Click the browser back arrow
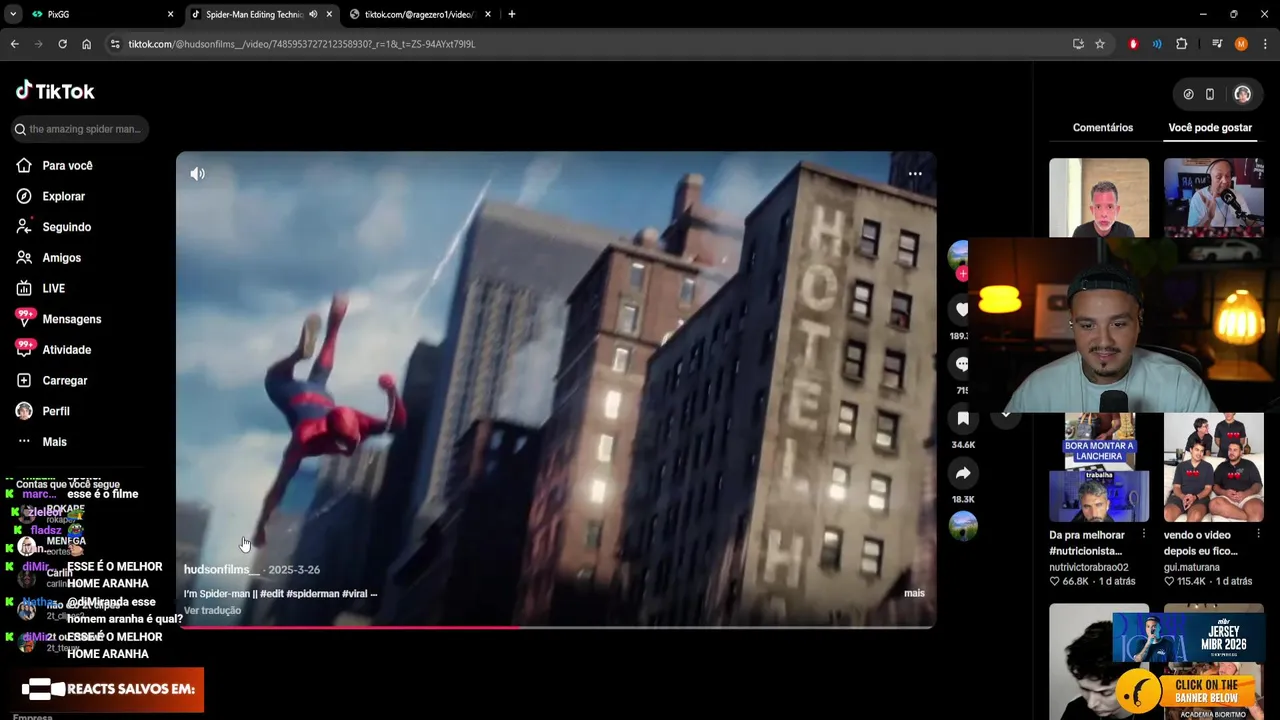Screen dimensions: 1280x720 pyautogui.click(x=14, y=44)
